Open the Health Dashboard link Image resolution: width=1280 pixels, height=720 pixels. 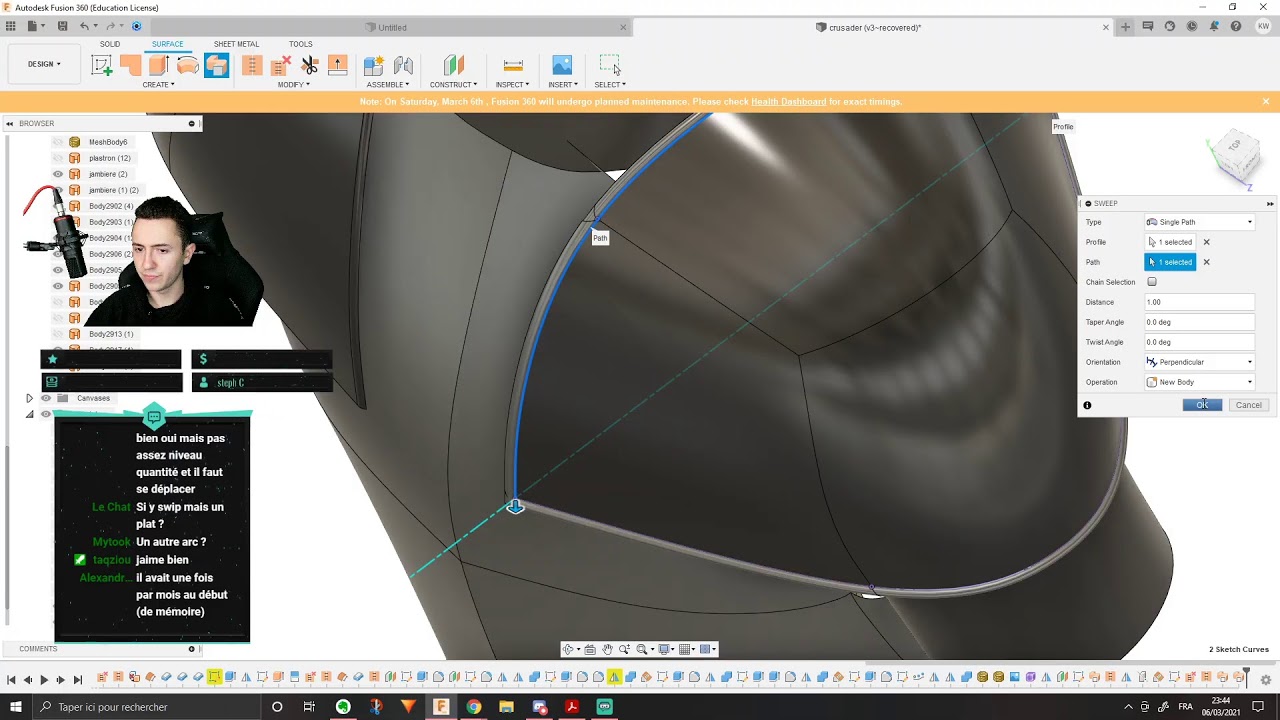[788, 101]
